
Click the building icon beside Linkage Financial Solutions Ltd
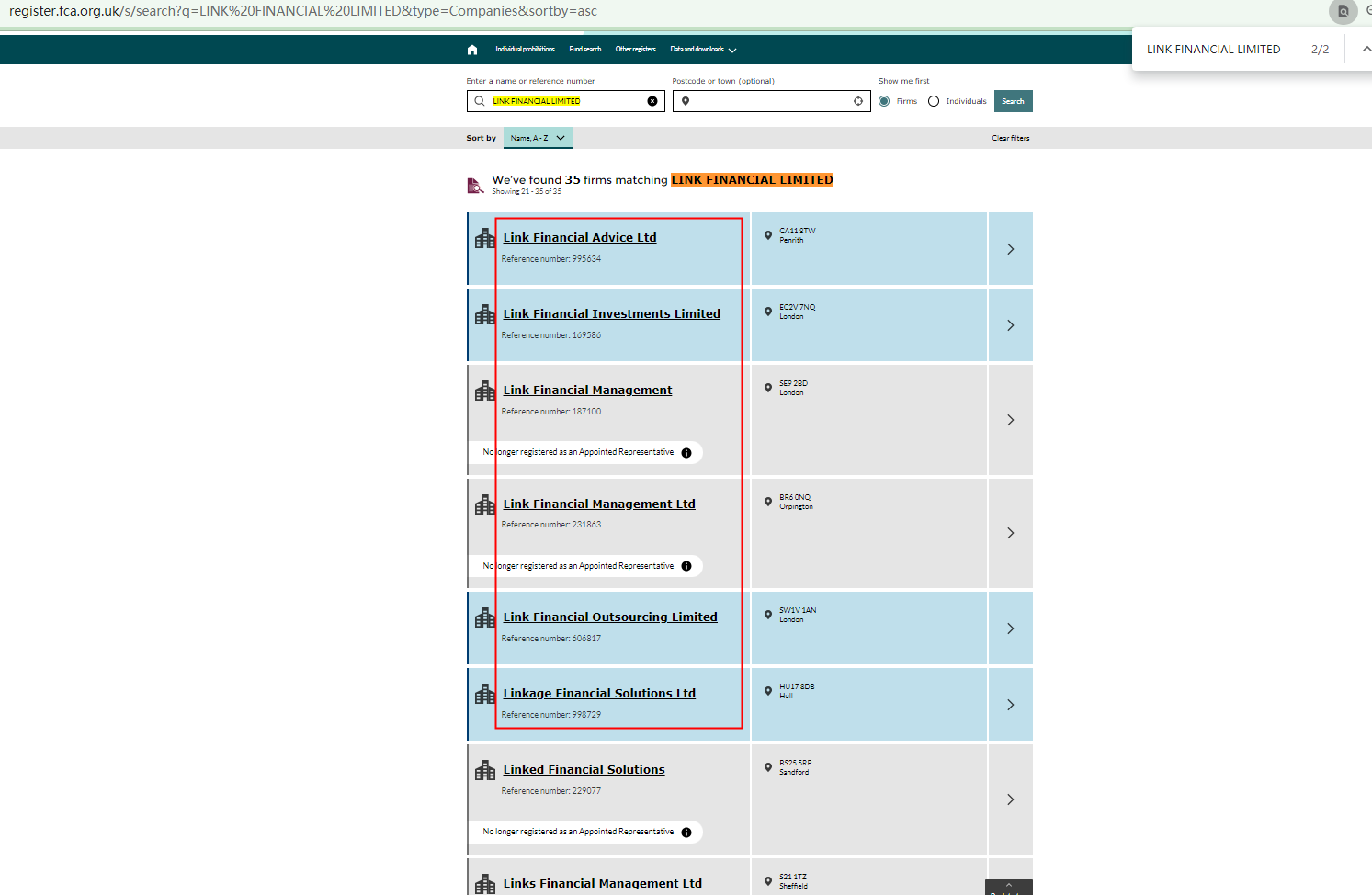coord(485,695)
